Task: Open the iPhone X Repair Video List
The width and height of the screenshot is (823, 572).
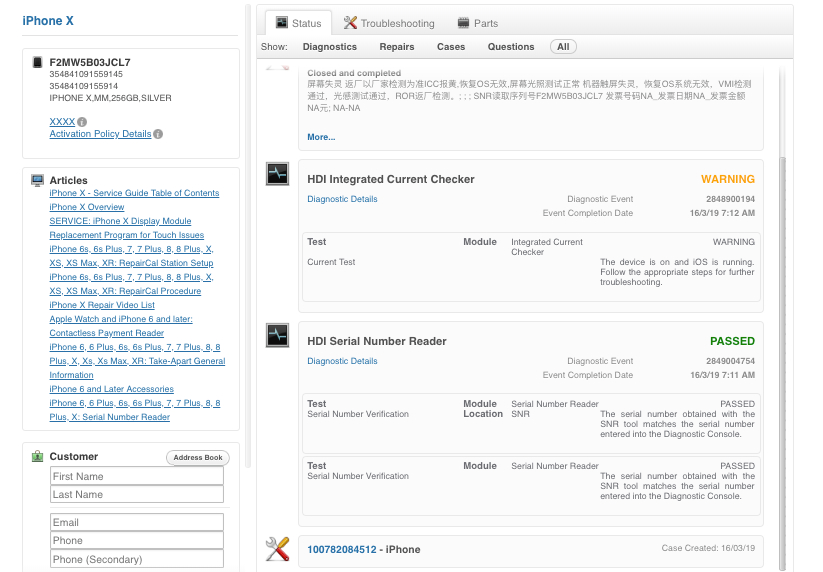Action: (x=102, y=305)
